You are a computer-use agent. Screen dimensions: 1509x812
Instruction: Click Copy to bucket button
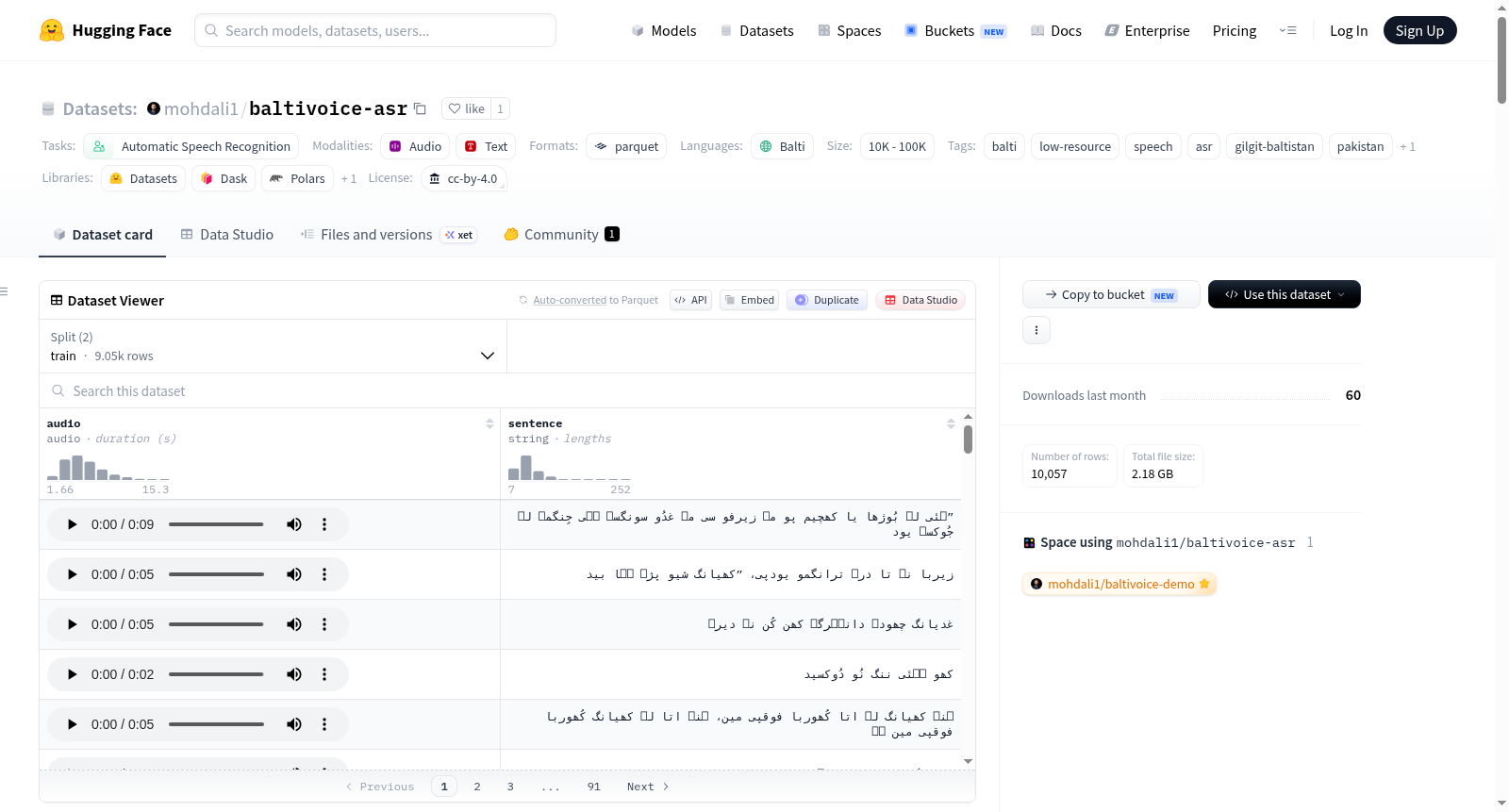click(1111, 294)
